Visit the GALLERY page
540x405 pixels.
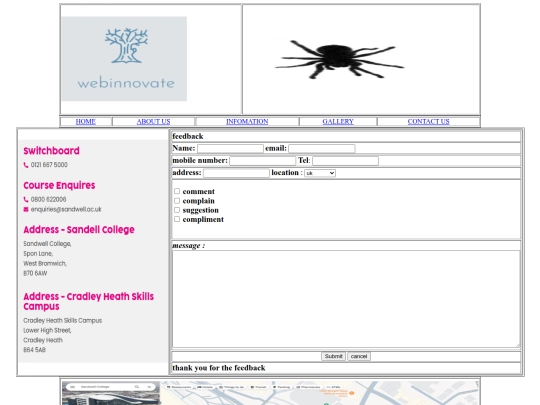tap(338, 122)
